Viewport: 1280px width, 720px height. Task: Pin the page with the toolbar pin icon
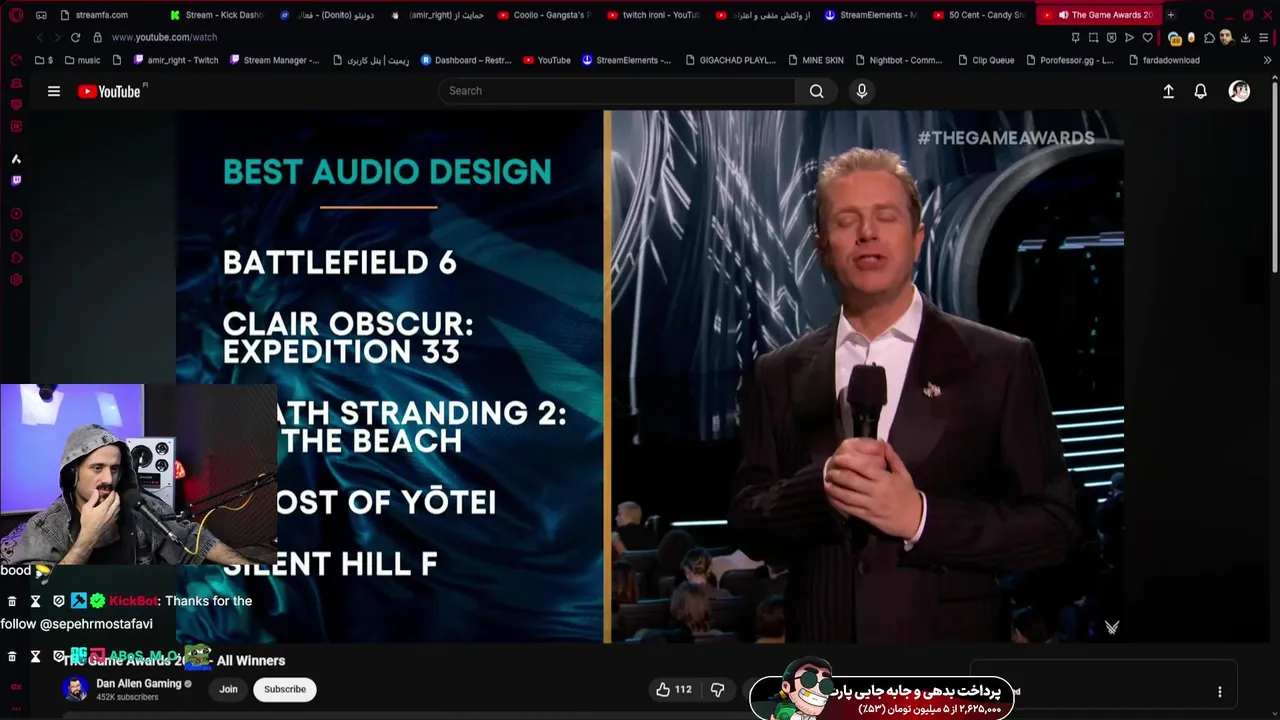[1075, 37]
